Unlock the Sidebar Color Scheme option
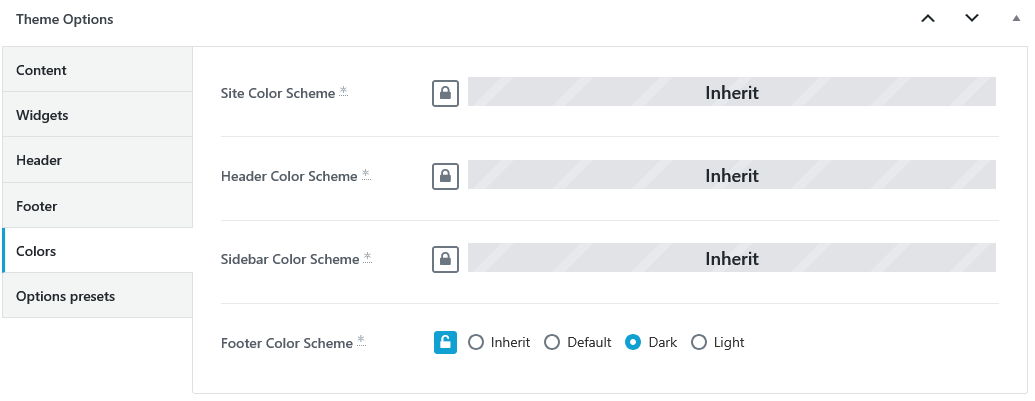The height and width of the screenshot is (401, 1035). (445, 259)
